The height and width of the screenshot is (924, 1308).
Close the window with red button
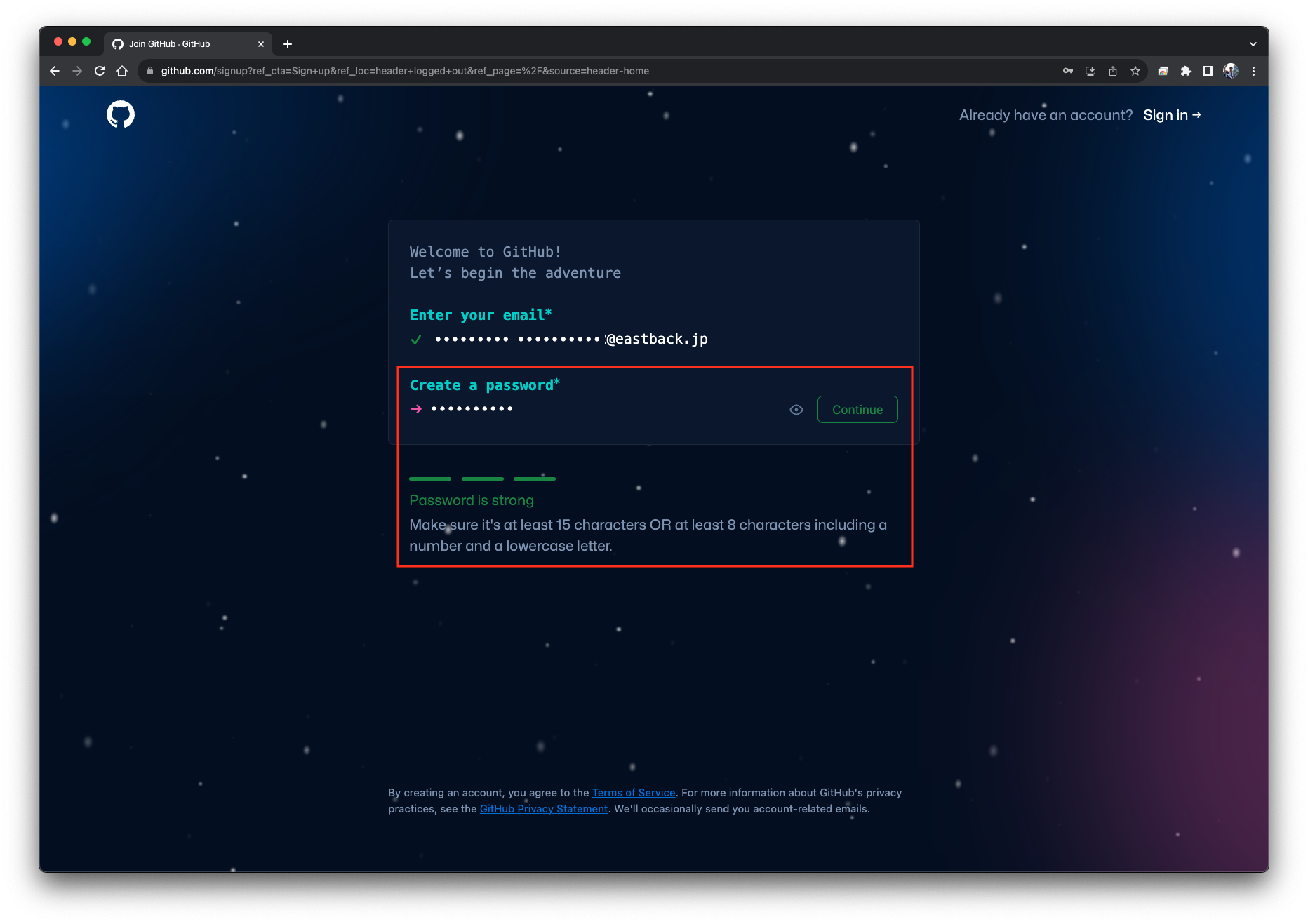click(58, 42)
